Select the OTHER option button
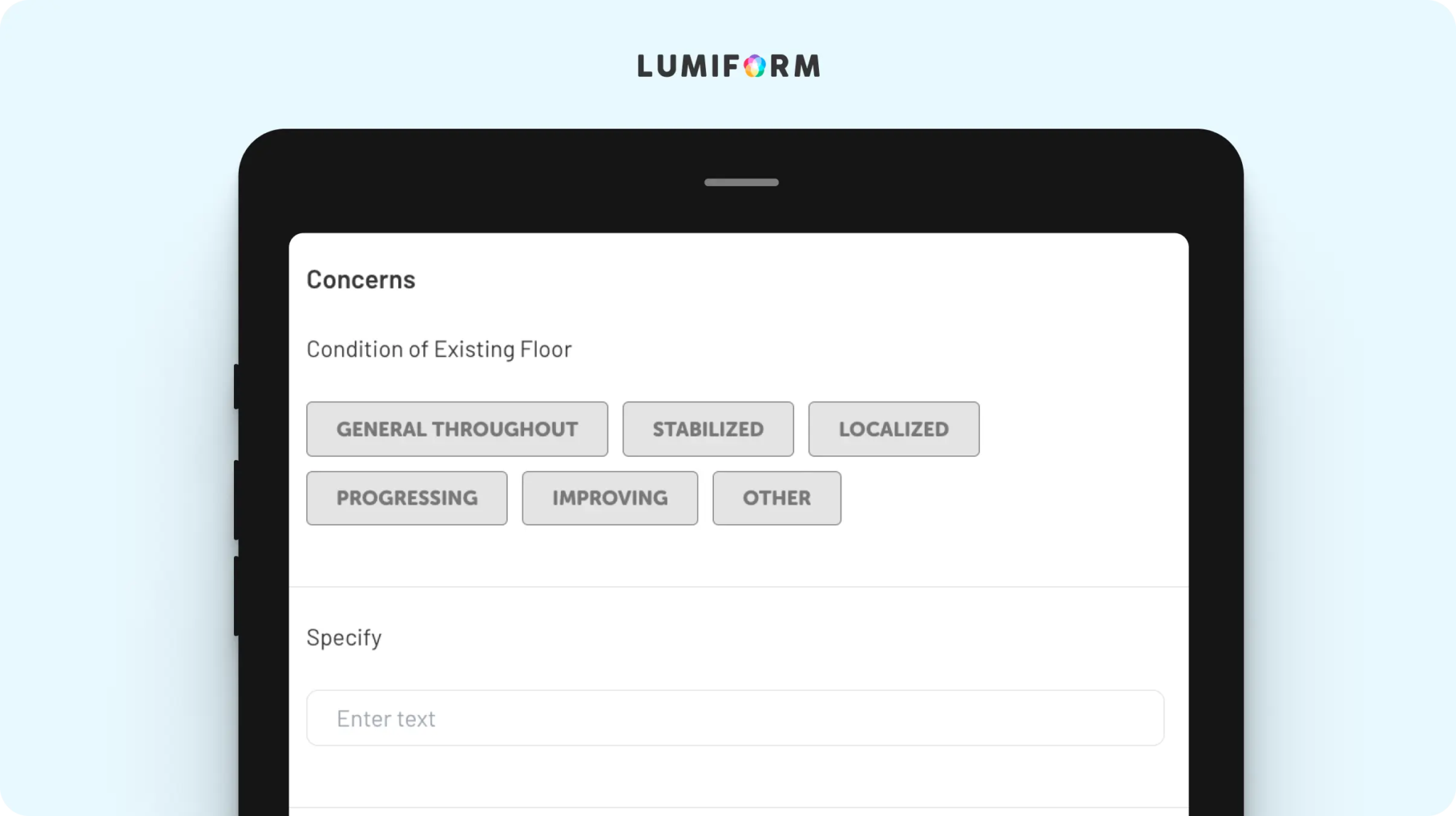The height and width of the screenshot is (816, 1456). pyautogui.click(x=777, y=498)
